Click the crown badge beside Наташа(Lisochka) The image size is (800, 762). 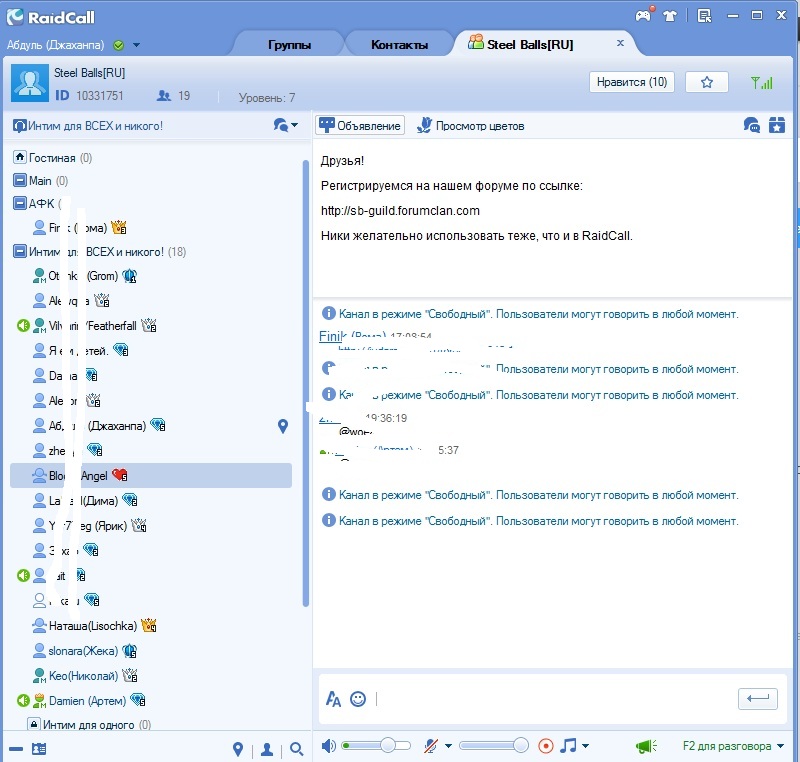pyautogui.click(x=148, y=625)
